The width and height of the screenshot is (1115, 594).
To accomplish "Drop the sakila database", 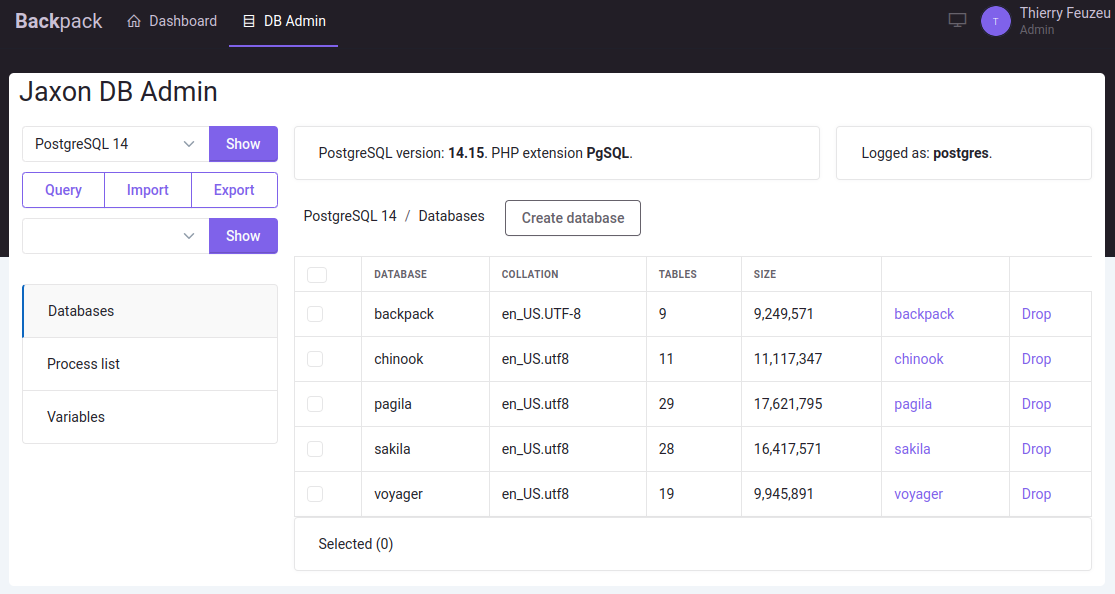I will click(x=1036, y=449).
